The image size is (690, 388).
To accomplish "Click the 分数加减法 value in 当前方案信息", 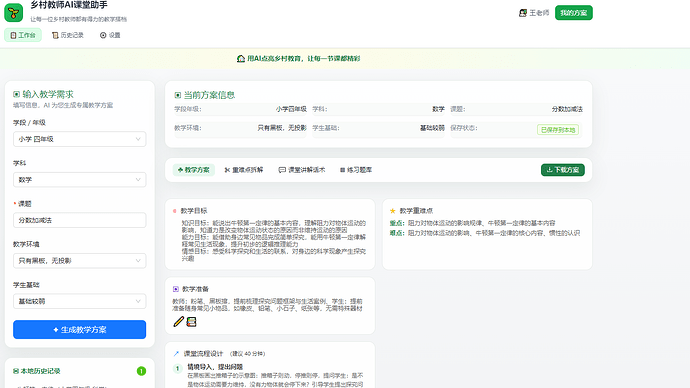I will (567, 109).
